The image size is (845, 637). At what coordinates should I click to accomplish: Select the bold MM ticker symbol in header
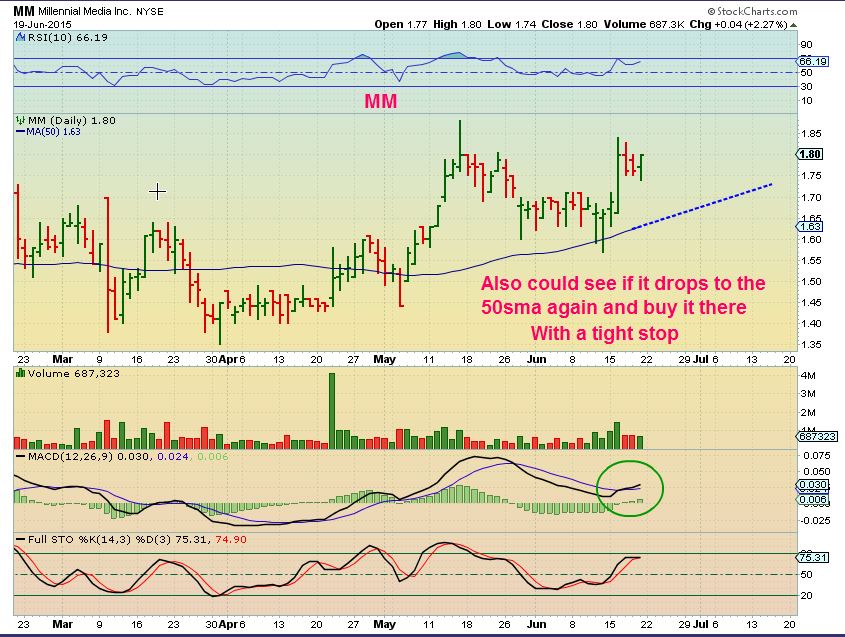point(24,11)
